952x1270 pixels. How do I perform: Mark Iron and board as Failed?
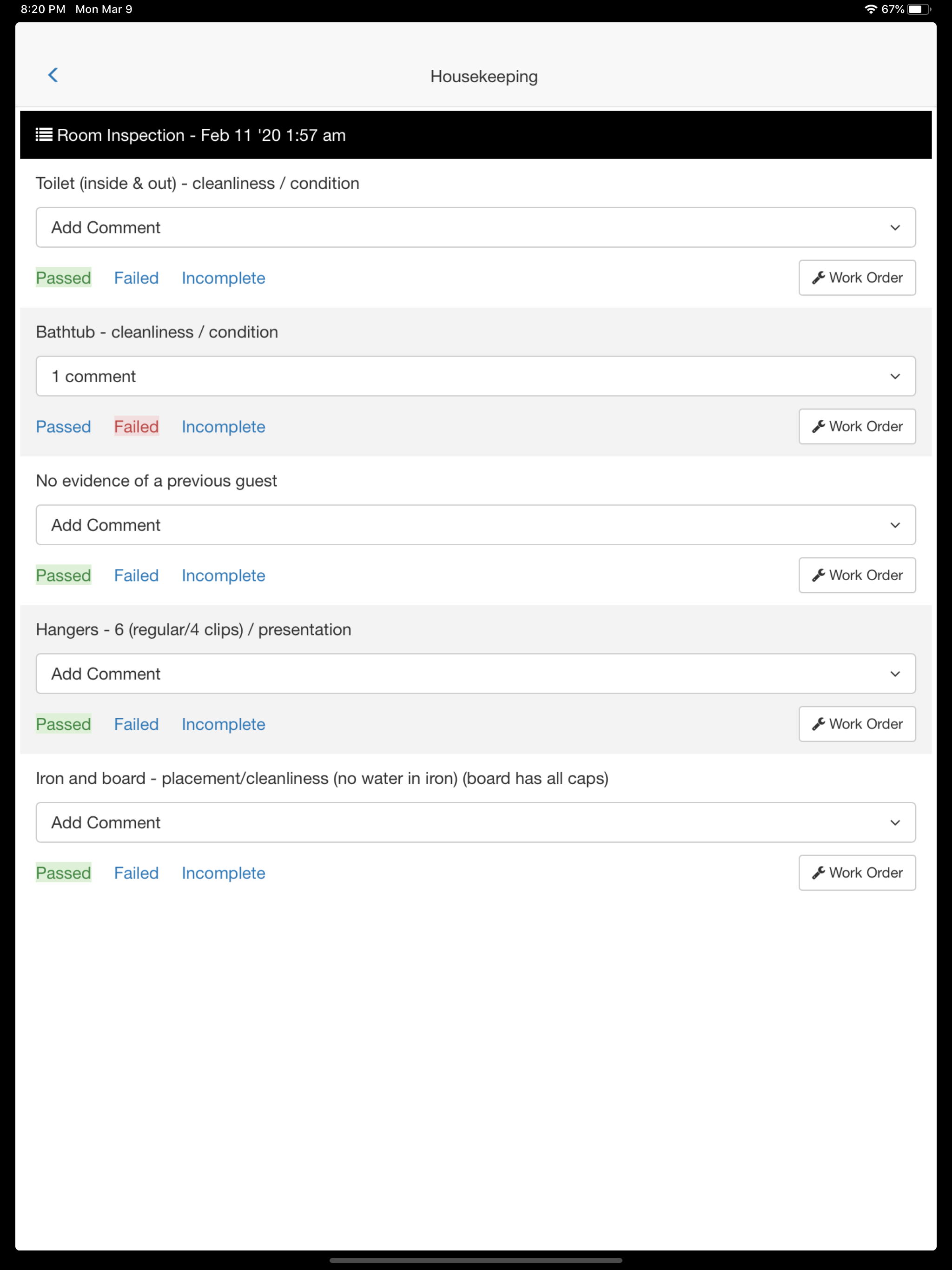pos(136,873)
